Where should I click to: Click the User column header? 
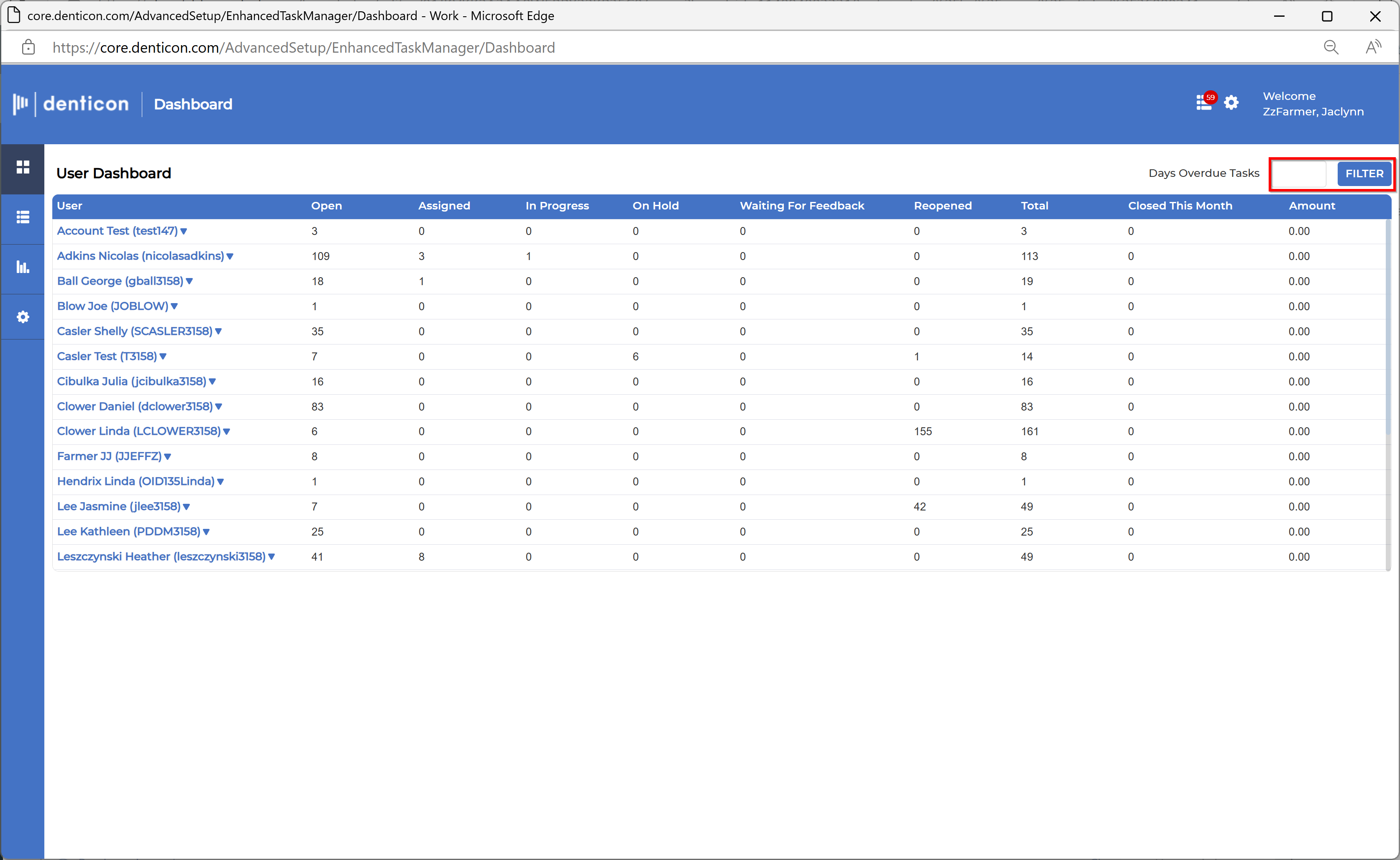[x=69, y=206]
